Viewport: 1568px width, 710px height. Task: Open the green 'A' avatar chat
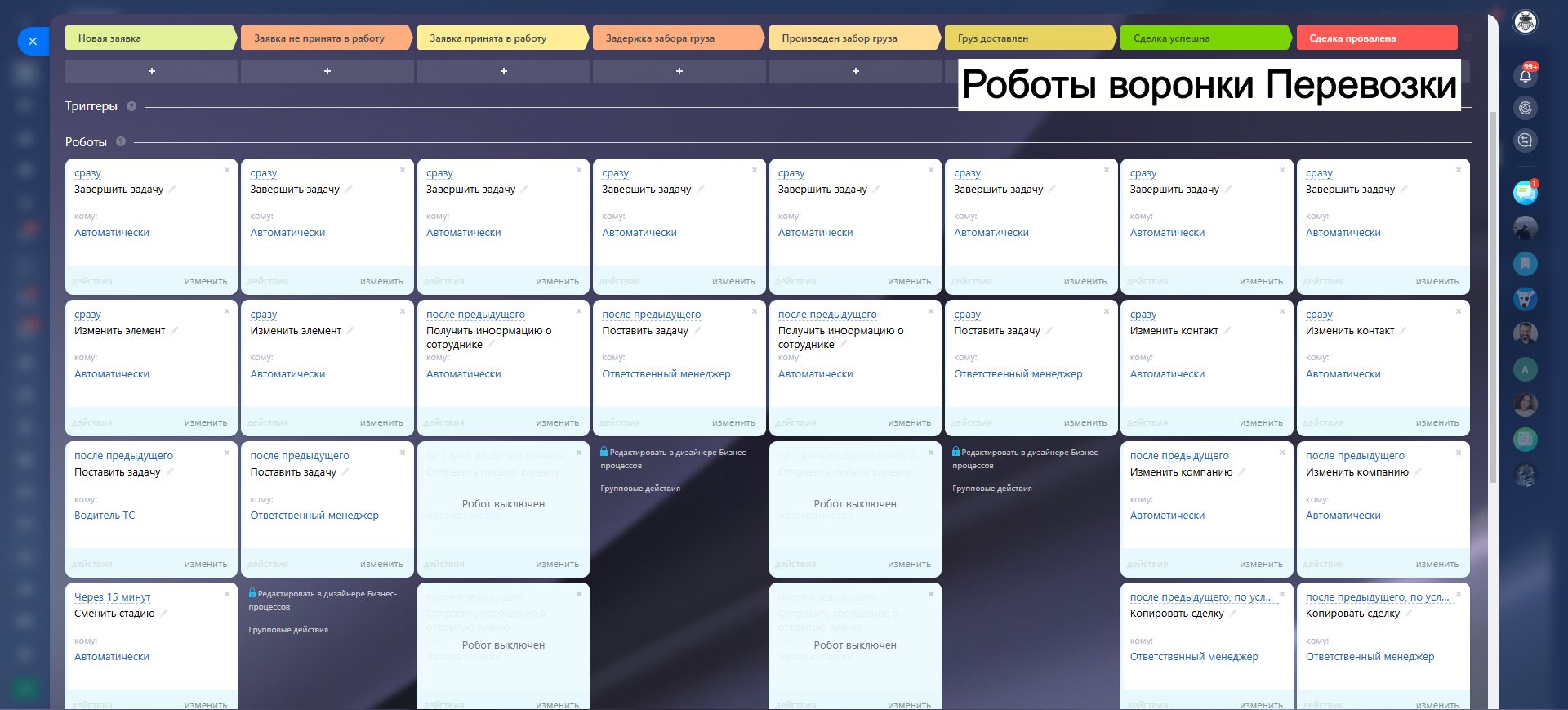point(1525,369)
